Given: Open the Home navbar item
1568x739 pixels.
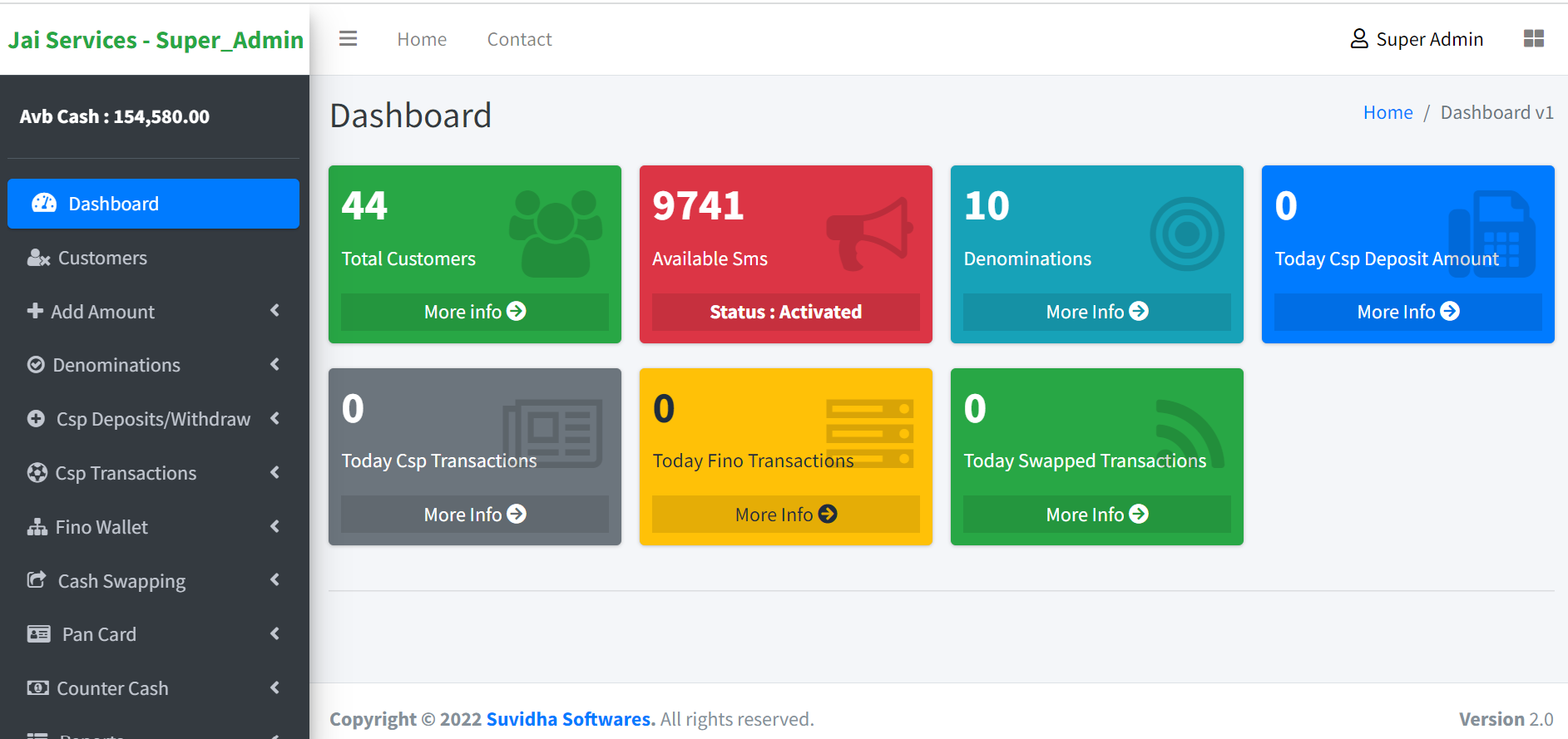Looking at the screenshot, I should pos(422,39).
